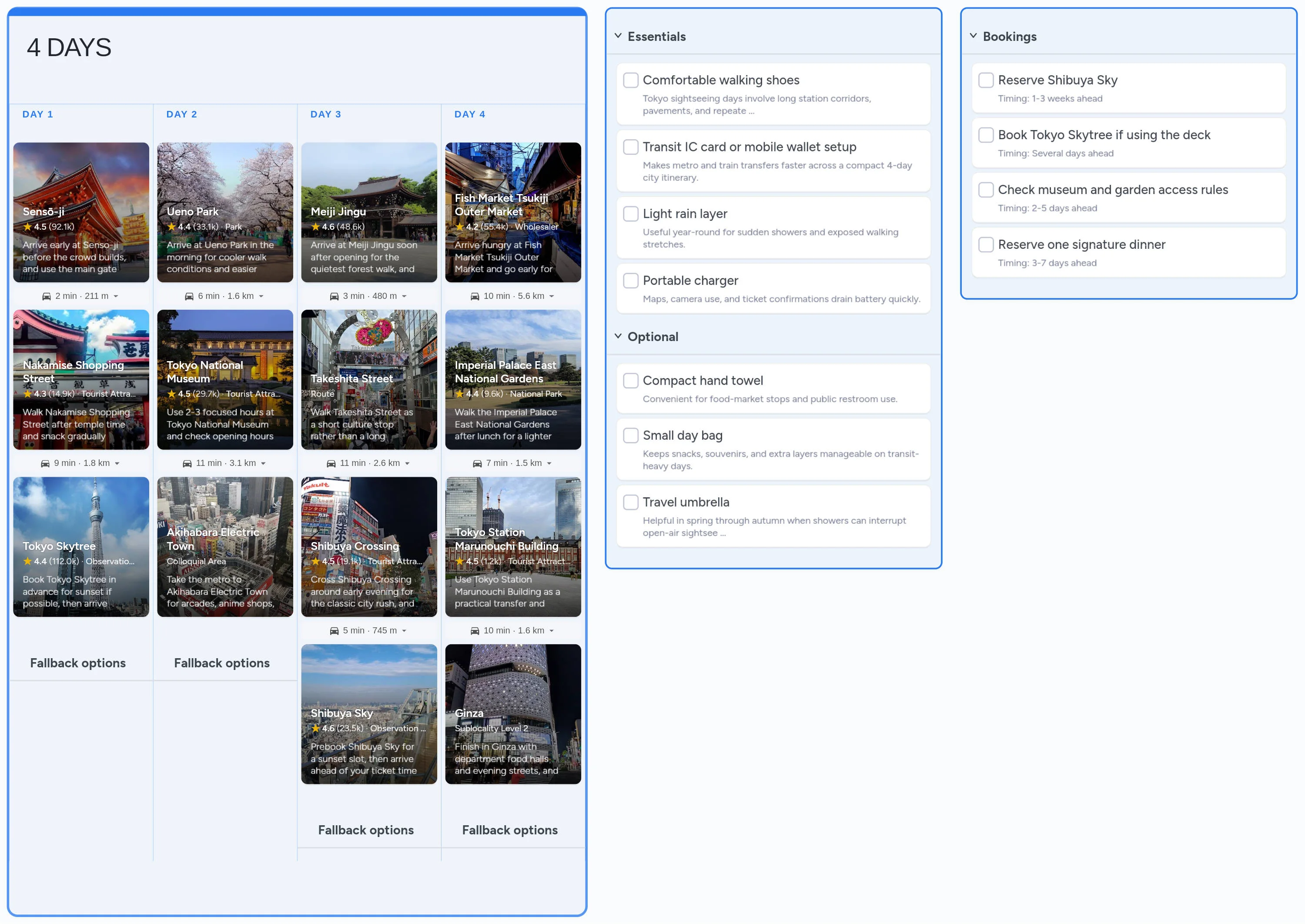Click the star rating icon on Tokyo Skytree
This screenshot has height=924, width=1305.
pyautogui.click(x=27, y=561)
